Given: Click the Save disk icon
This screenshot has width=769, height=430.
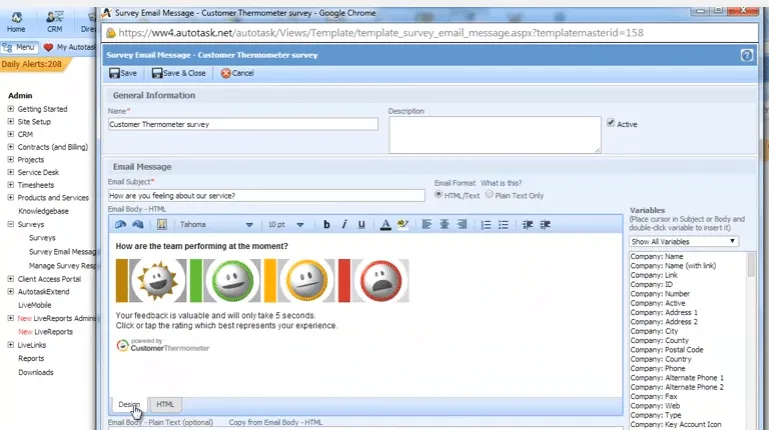Looking at the screenshot, I should [114, 73].
